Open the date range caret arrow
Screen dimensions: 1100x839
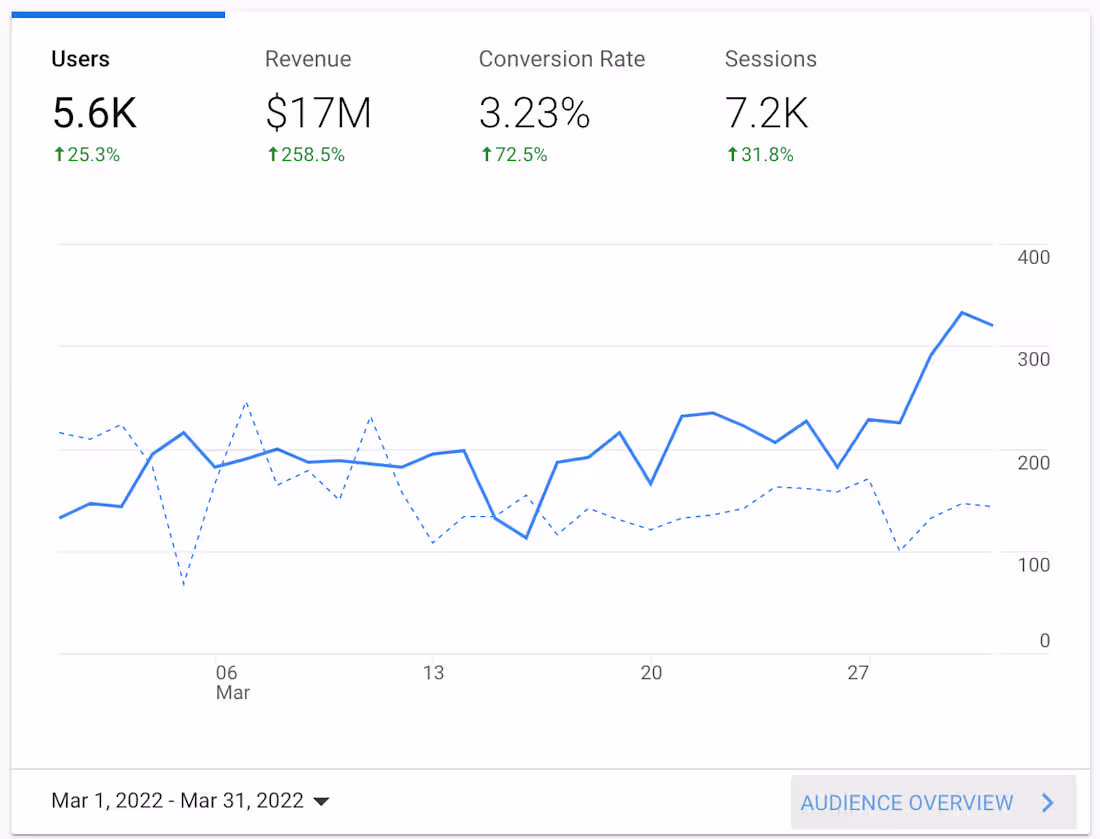pyautogui.click(x=321, y=802)
